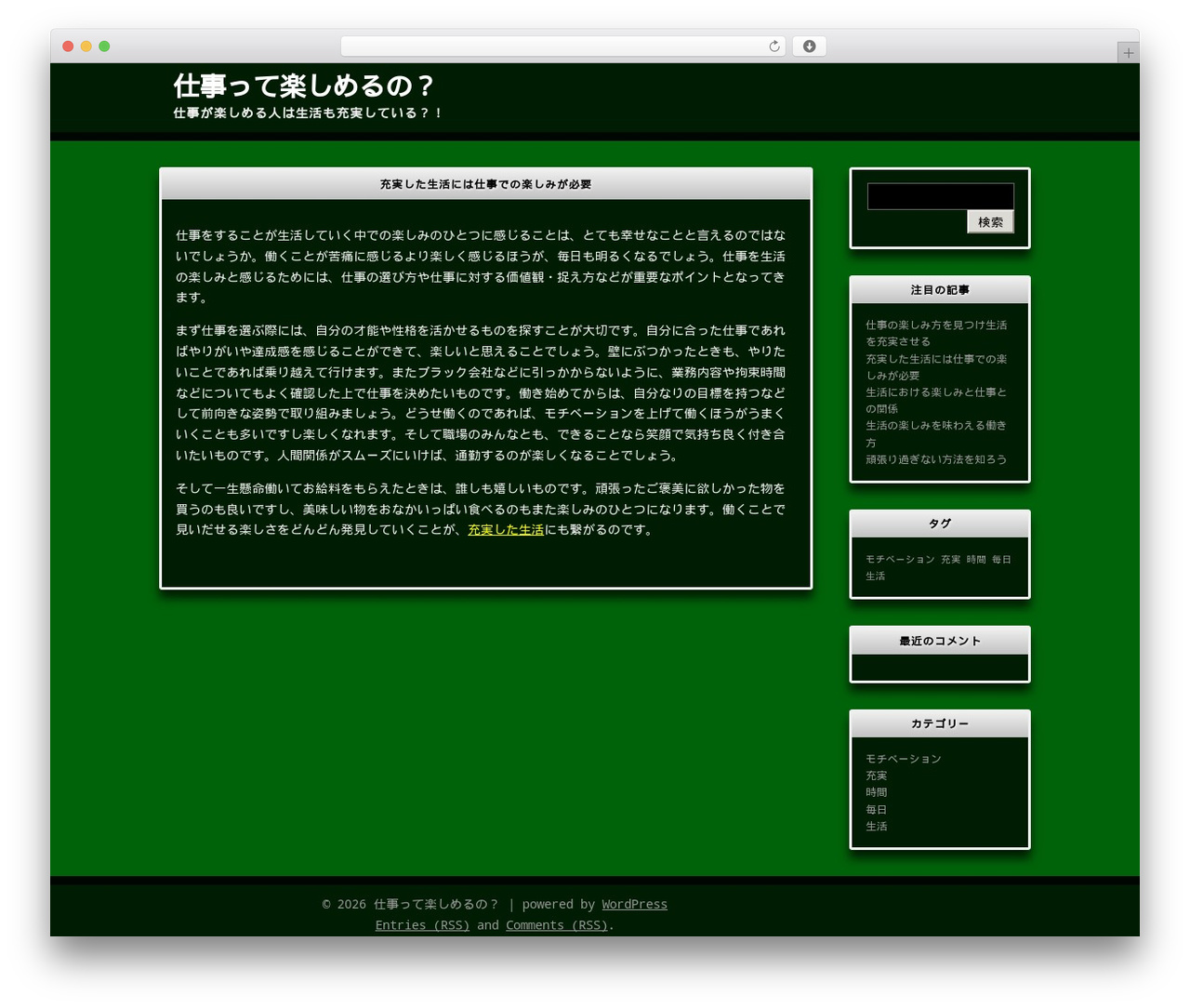Click the 最近のコメント widget heading
The height and width of the screenshot is (1008, 1190).
coord(940,641)
